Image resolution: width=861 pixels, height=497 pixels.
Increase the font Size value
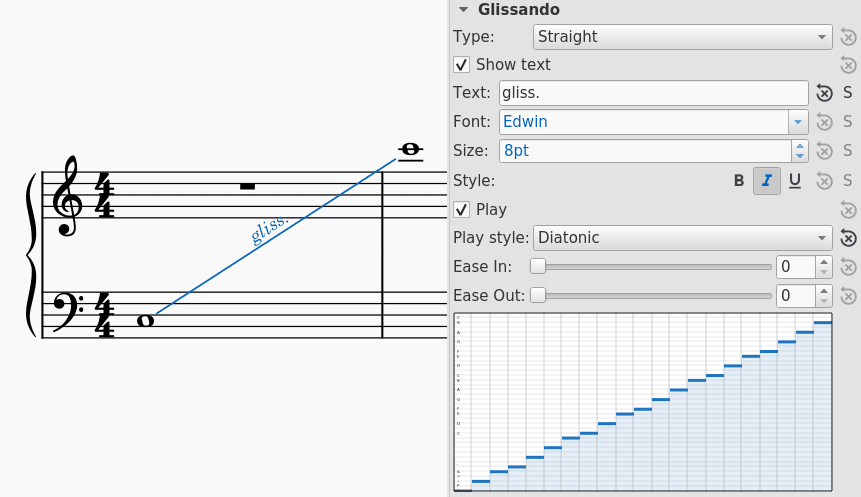[800, 146]
